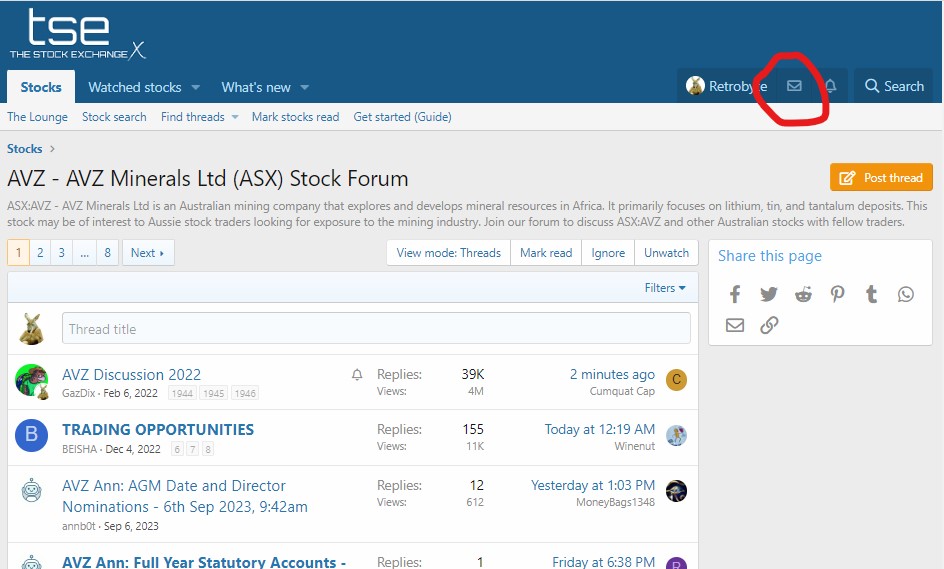Image resolution: width=944 pixels, height=569 pixels.
Task: Click annb0t robot avatar on AGM thread
Action: (x=31, y=490)
